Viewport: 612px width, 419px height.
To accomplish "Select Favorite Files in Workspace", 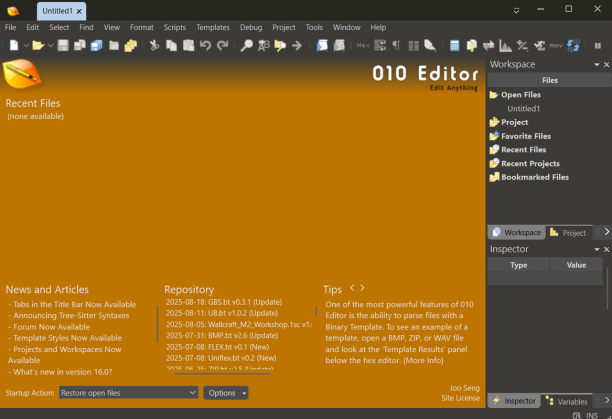I will coord(526,136).
